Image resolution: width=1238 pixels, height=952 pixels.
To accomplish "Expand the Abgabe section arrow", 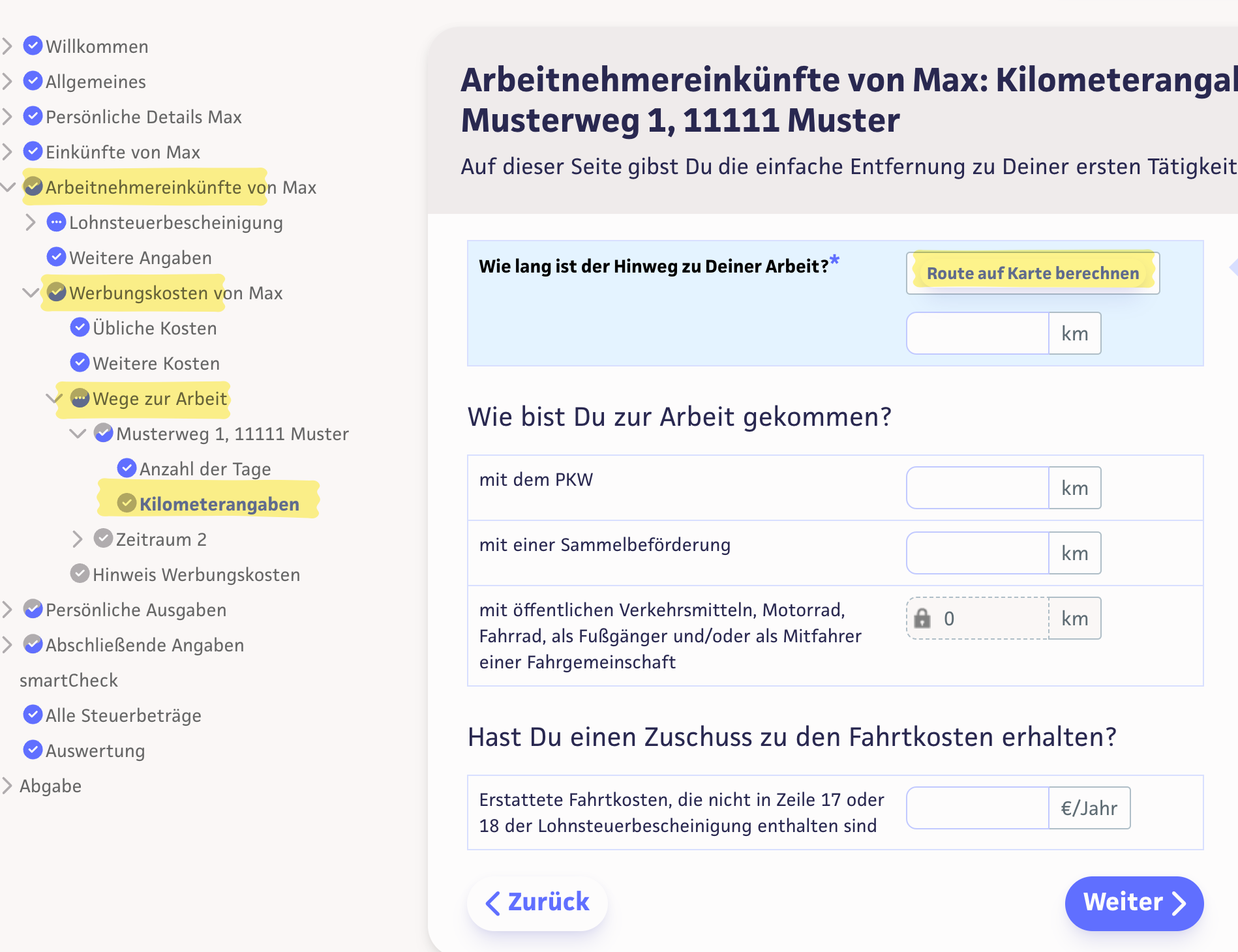I will coord(7,786).
